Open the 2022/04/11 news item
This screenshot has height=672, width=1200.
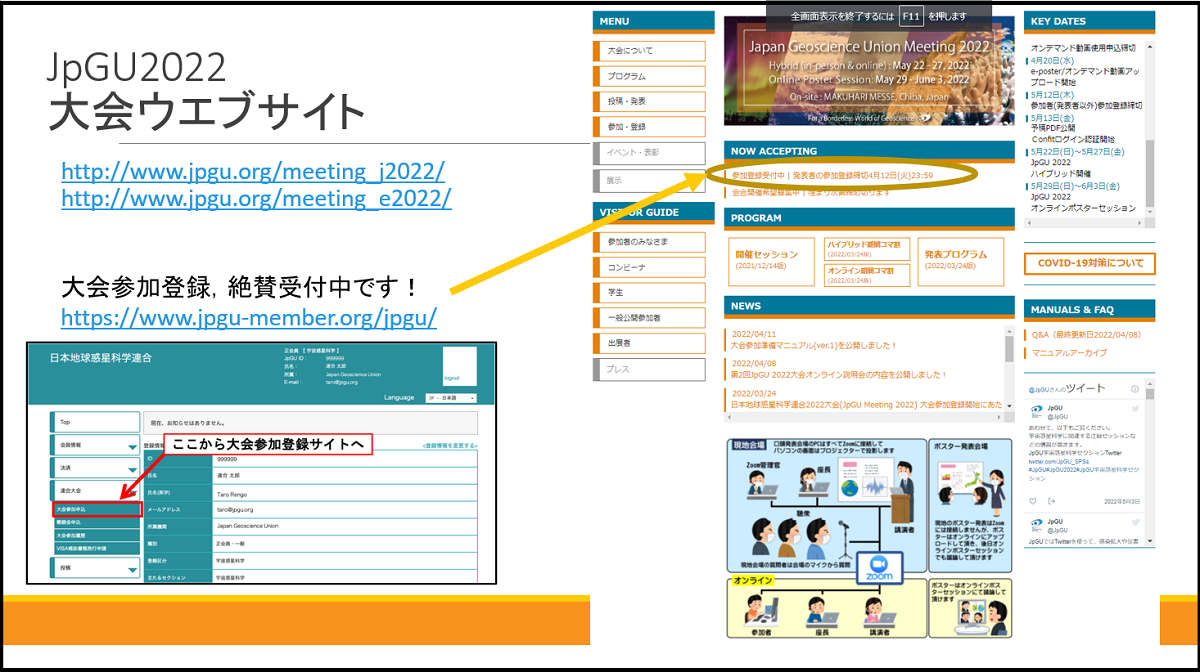coord(814,340)
